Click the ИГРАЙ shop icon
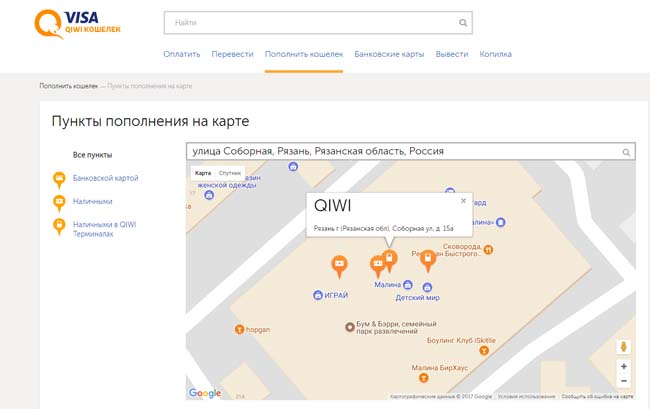Screen dimensions: 650x409 tap(318, 295)
